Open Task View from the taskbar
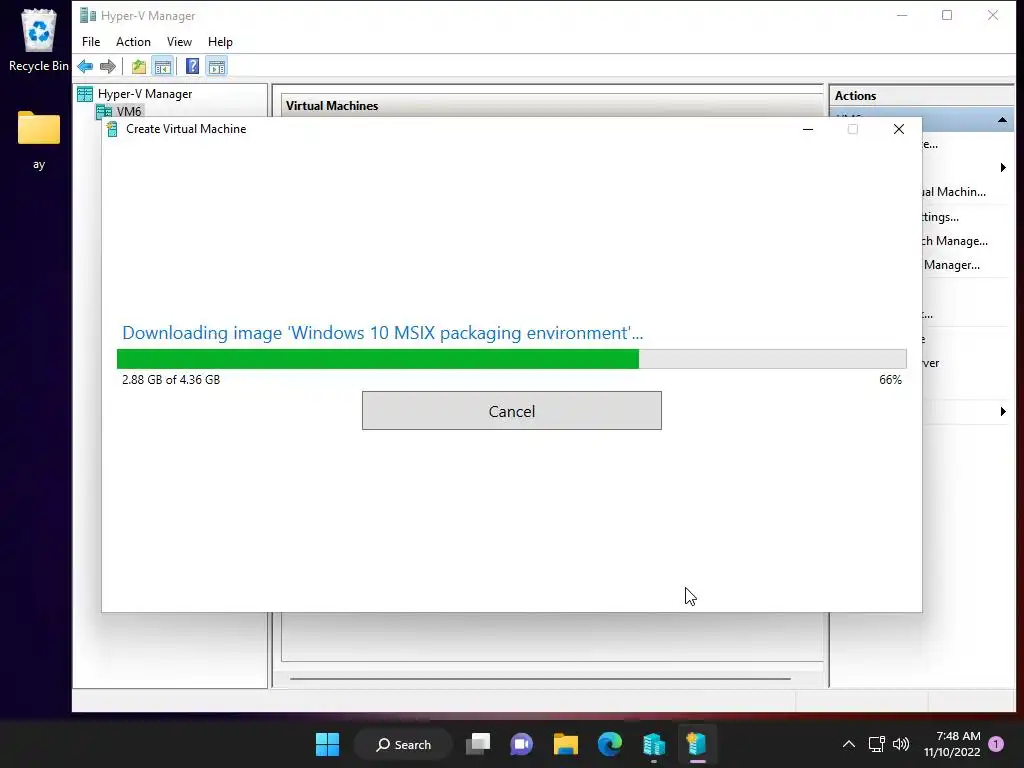 click(477, 744)
